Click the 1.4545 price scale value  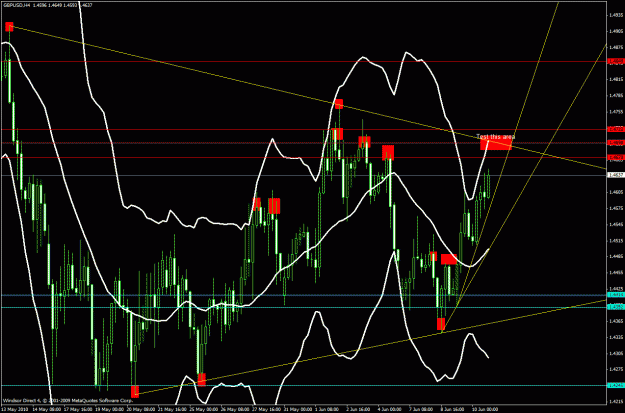(x=616, y=224)
